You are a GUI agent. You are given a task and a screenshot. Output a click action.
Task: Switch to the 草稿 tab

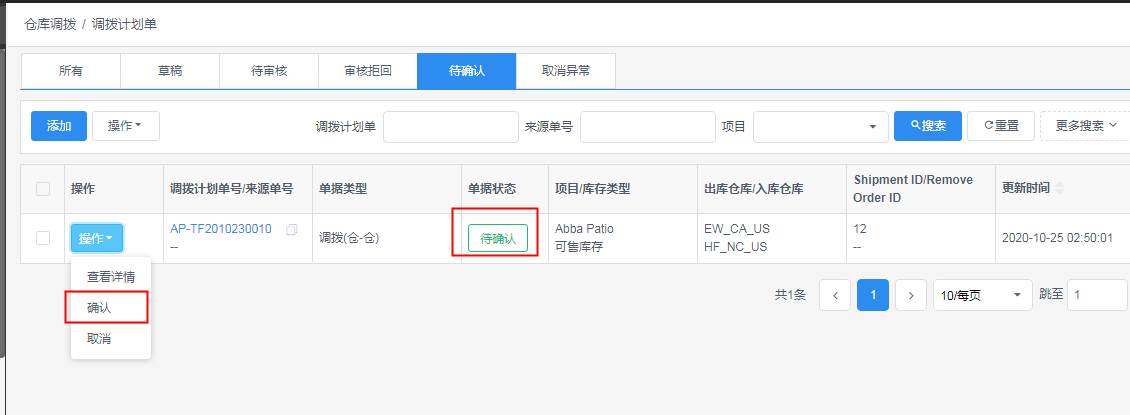click(x=170, y=71)
